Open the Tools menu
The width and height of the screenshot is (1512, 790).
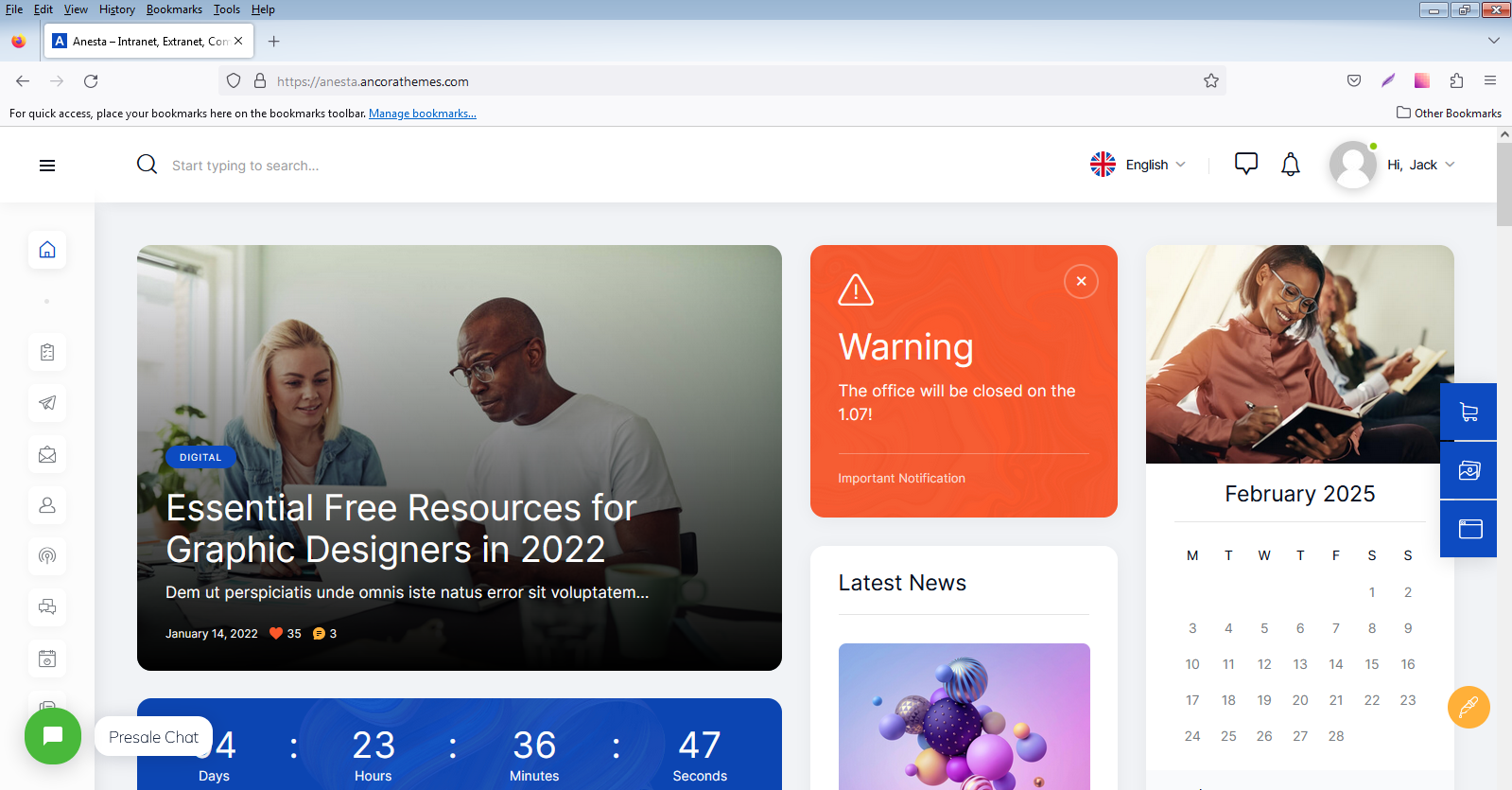tap(227, 9)
